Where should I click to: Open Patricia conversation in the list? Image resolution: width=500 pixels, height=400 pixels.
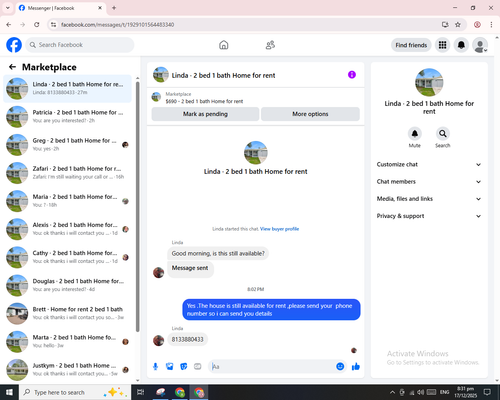67,117
